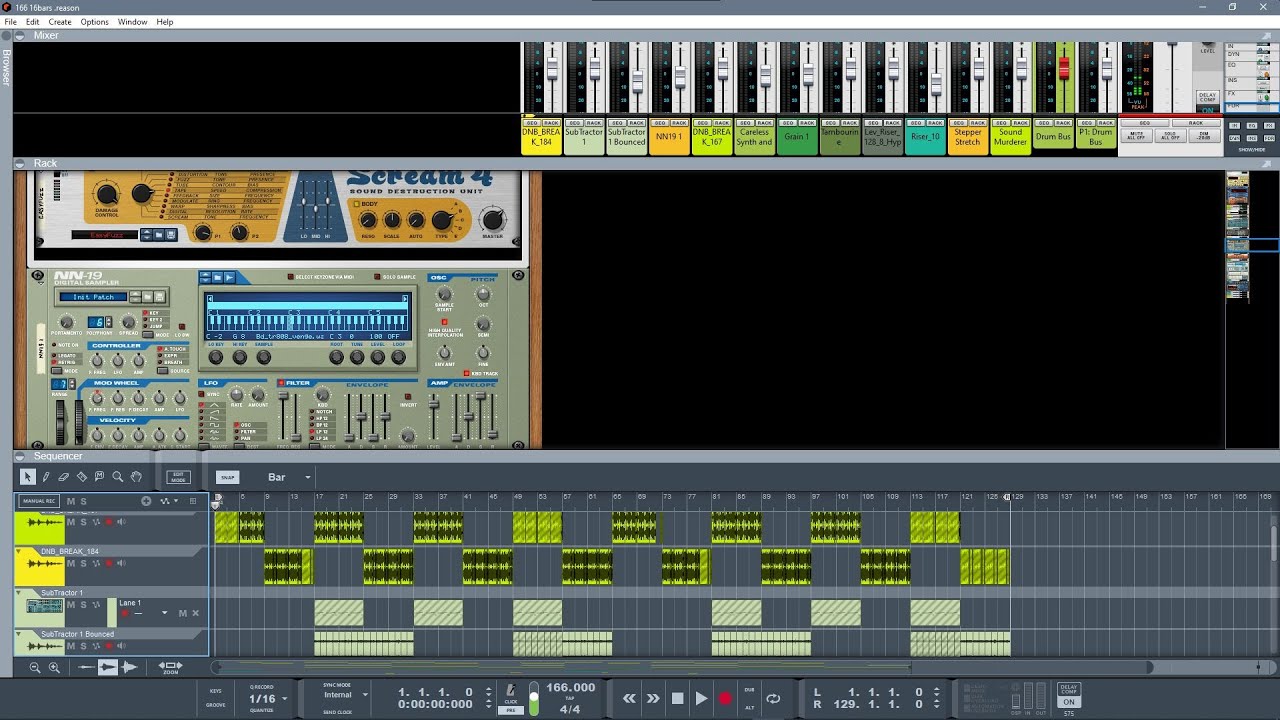Click the red record transport button
This screenshot has width=1280, height=720.
pos(725,699)
